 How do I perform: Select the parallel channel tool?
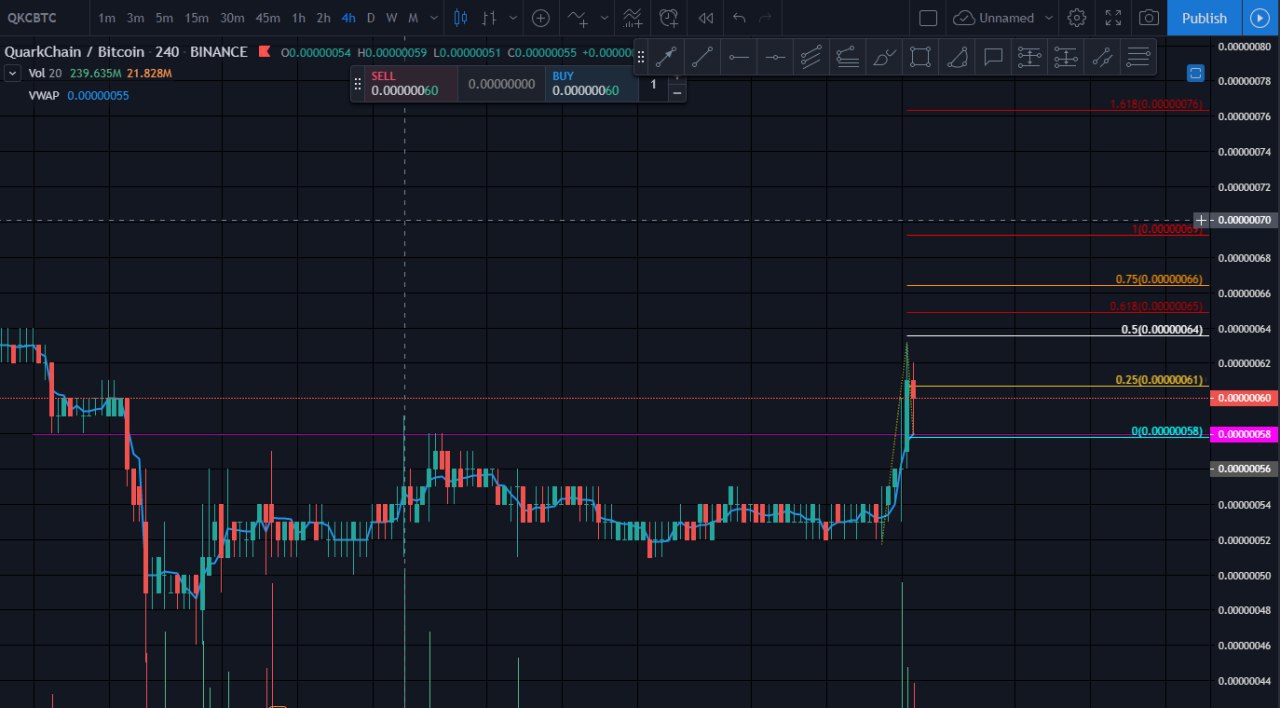pyautogui.click(x=811, y=58)
